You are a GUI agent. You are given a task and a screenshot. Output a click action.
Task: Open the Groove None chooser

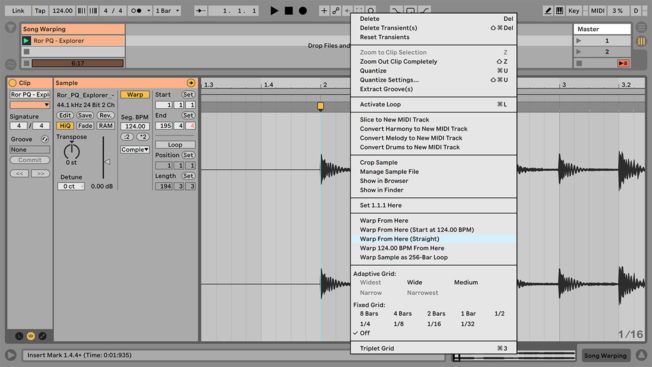[x=30, y=150]
